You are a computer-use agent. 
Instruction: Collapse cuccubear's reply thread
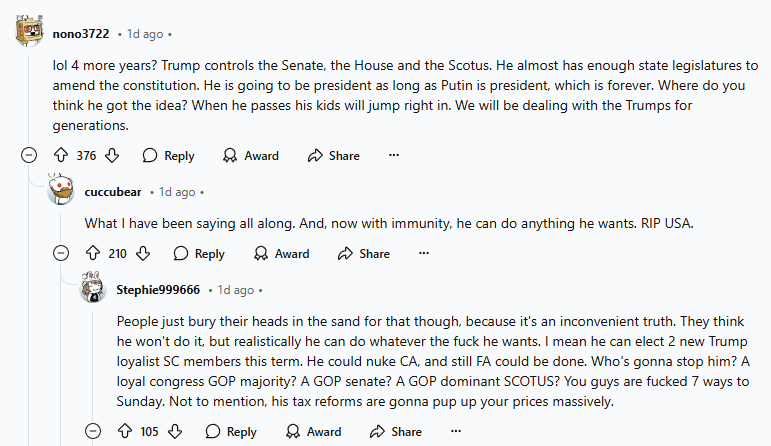point(61,254)
